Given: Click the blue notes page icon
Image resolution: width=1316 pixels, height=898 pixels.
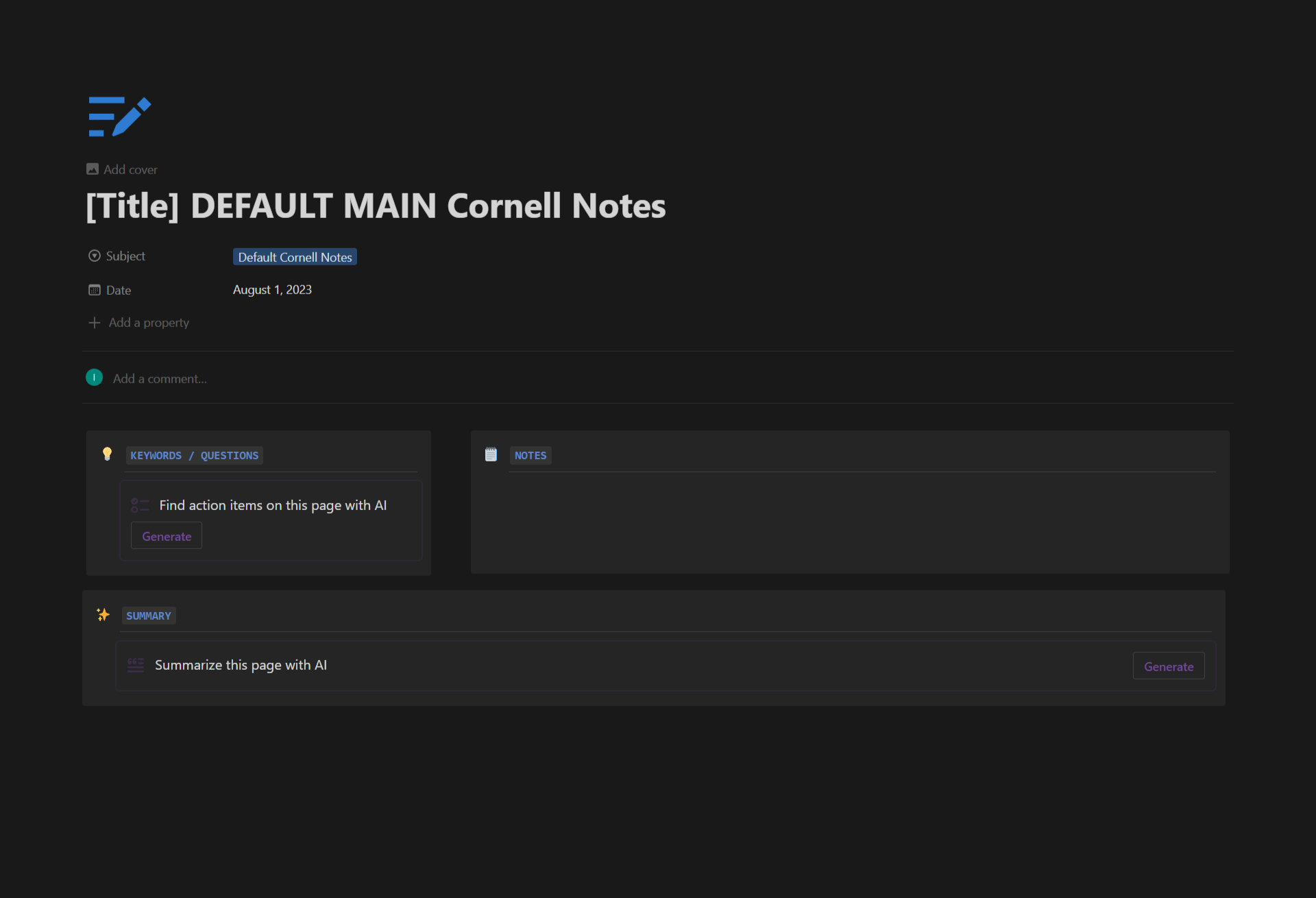Looking at the screenshot, I should 119,117.
